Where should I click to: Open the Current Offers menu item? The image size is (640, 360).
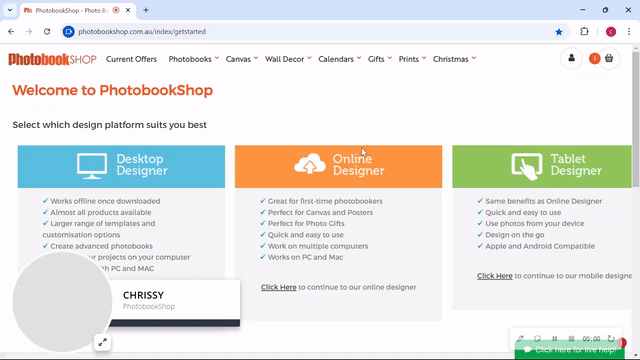point(131,59)
